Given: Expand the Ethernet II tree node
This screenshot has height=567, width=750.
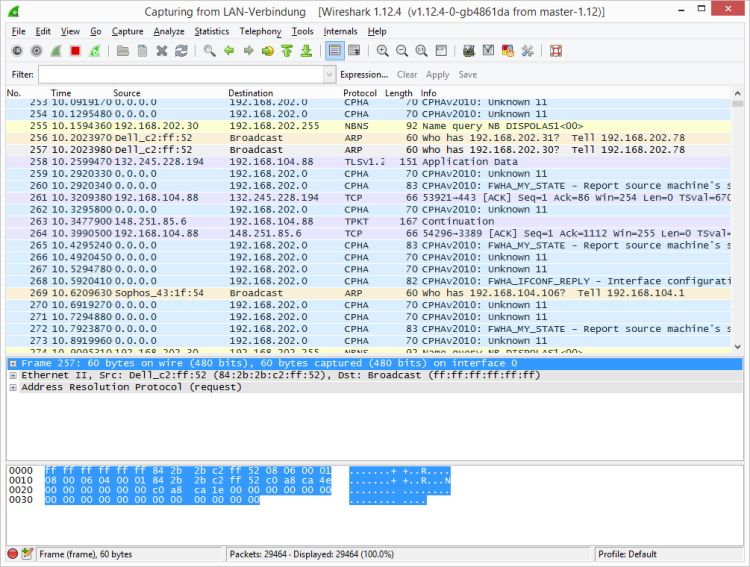Looking at the screenshot, I should tap(13, 375).
